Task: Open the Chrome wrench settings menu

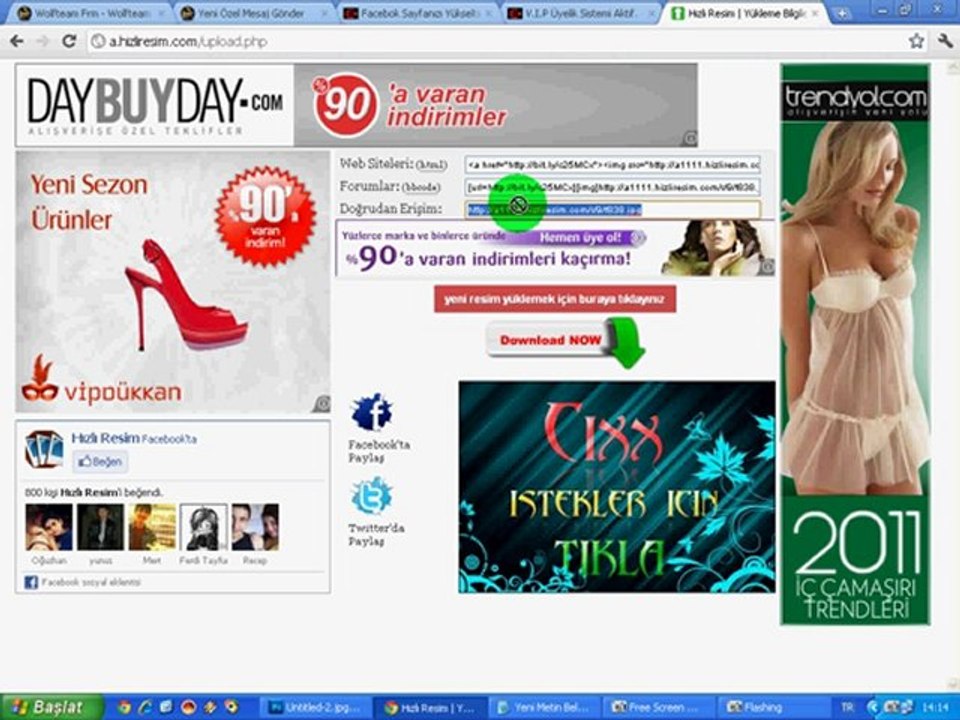Action: (945, 41)
